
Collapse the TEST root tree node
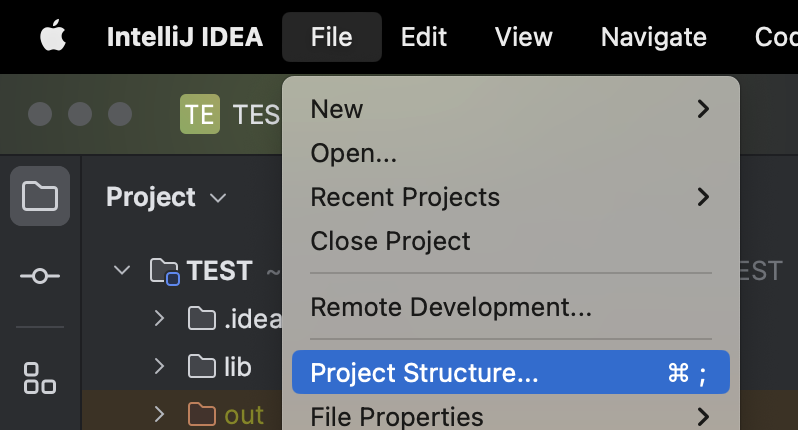(x=122, y=271)
